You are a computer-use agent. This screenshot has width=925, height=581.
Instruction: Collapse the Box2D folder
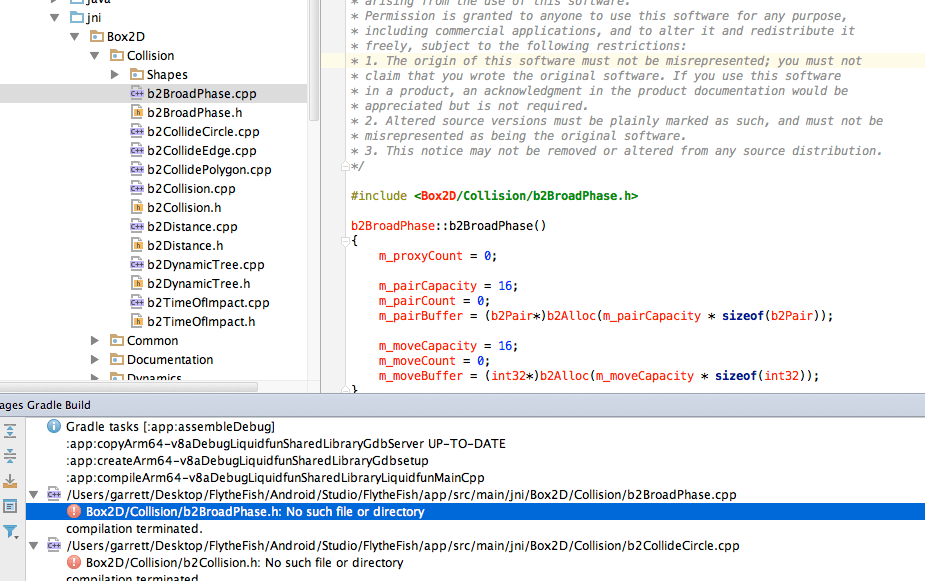click(x=75, y=37)
